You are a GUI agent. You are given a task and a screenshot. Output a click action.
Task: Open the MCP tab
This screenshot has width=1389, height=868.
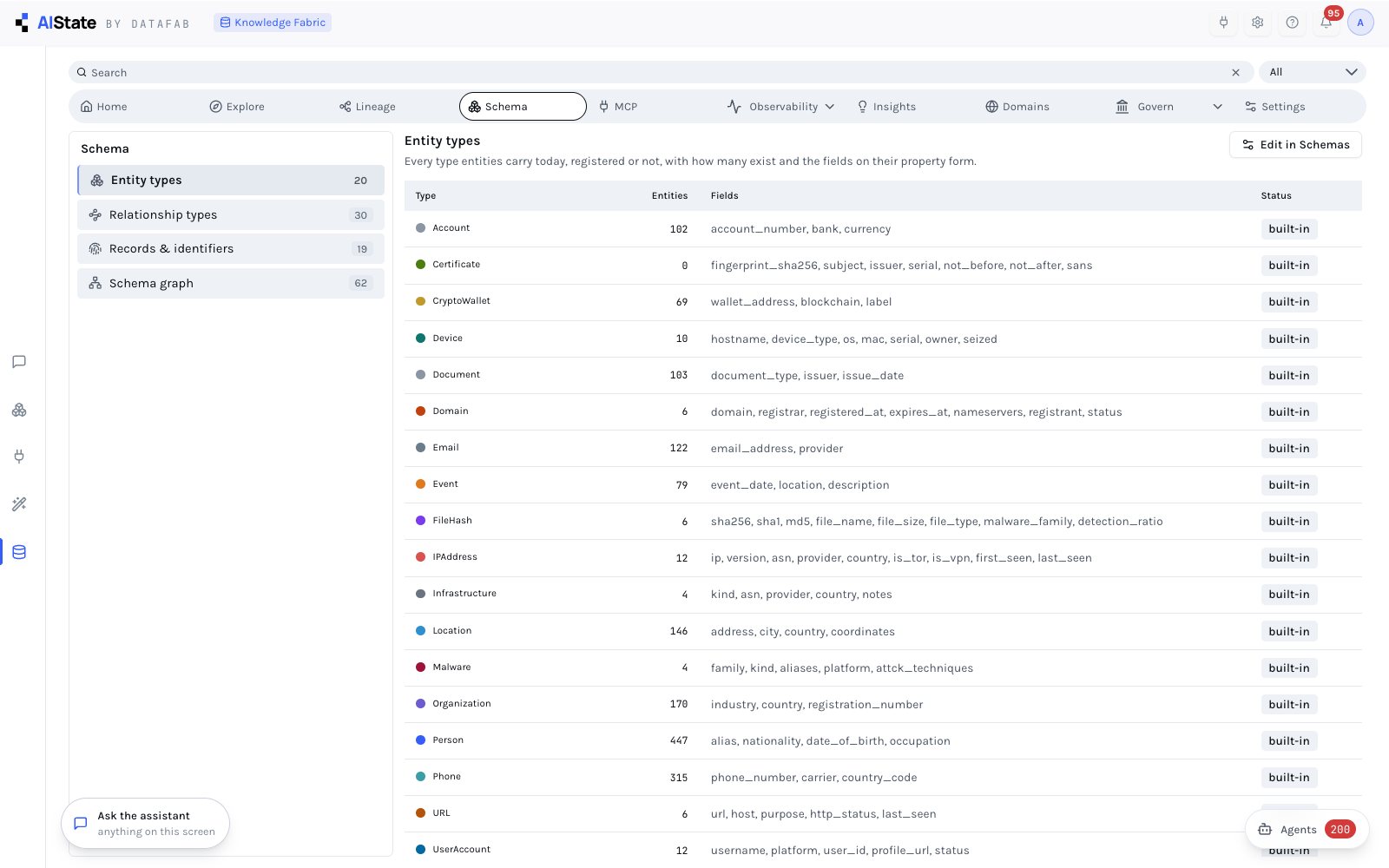618,107
